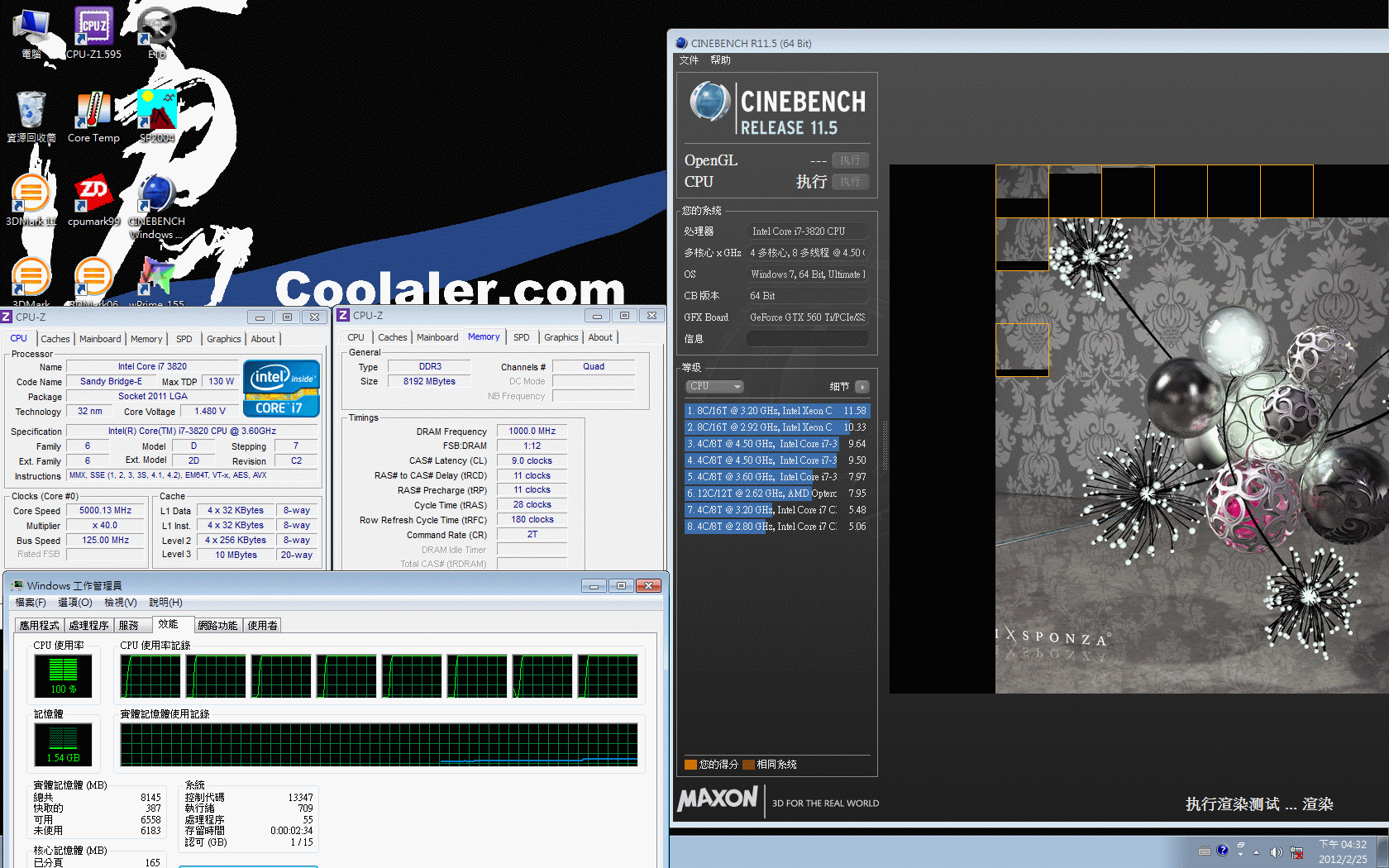Click the volume speaker tray icon
Viewport: 1389px width, 868px height.
(1276, 852)
